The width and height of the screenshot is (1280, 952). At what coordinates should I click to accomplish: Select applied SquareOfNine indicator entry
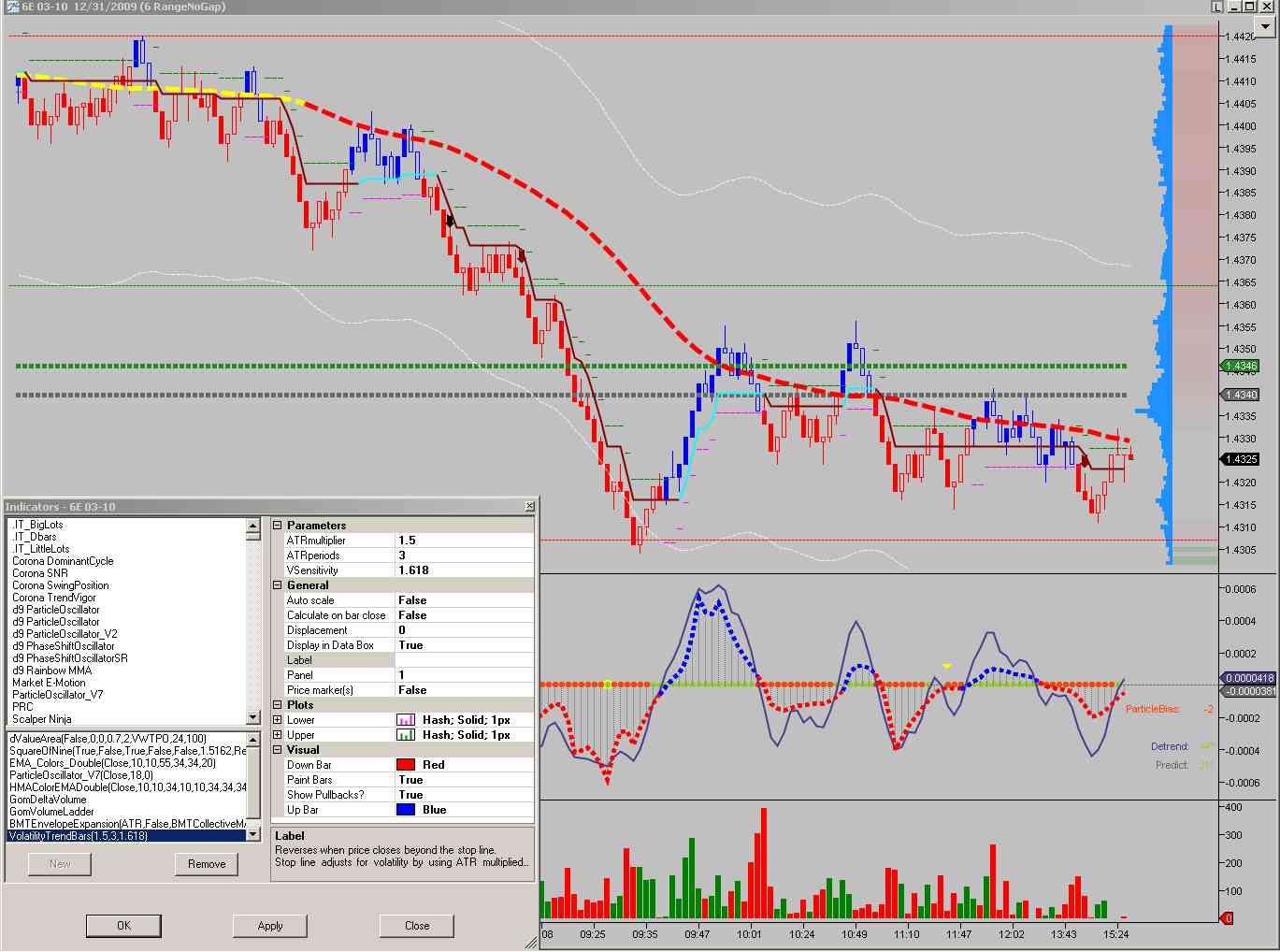click(126, 751)
